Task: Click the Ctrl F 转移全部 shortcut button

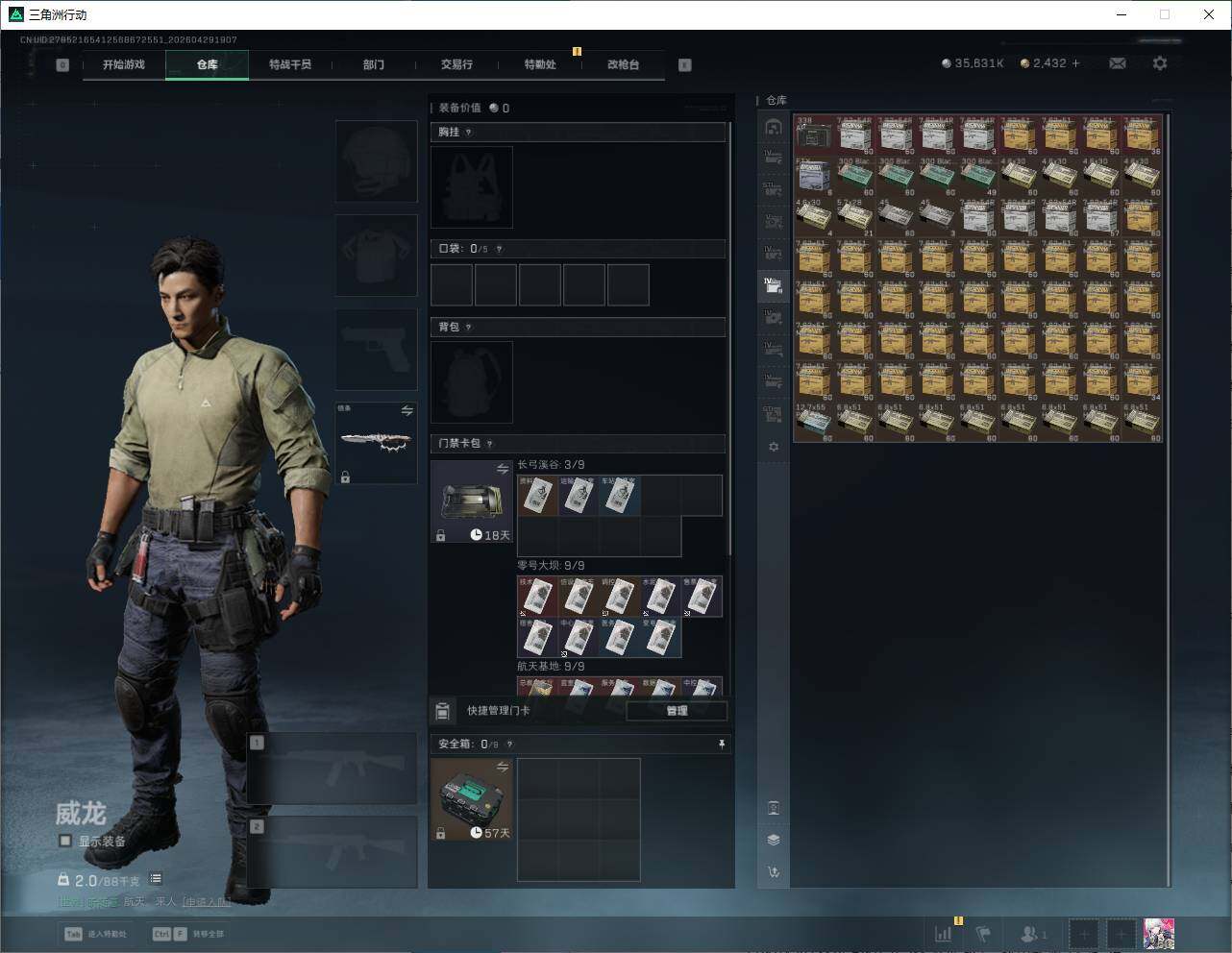Action: [x=188, y=934]
